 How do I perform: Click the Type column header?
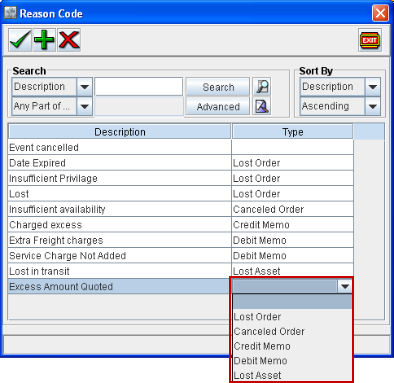point(293,132)
